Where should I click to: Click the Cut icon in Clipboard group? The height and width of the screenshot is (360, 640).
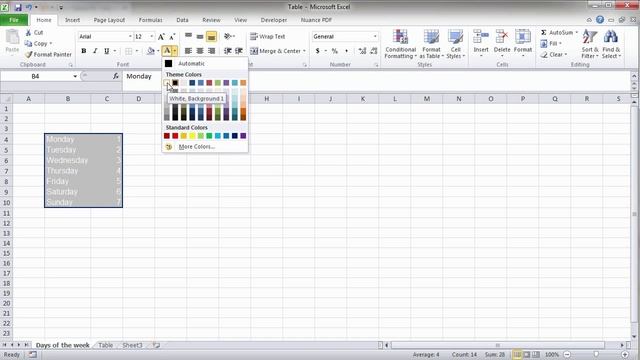(28, 32)
